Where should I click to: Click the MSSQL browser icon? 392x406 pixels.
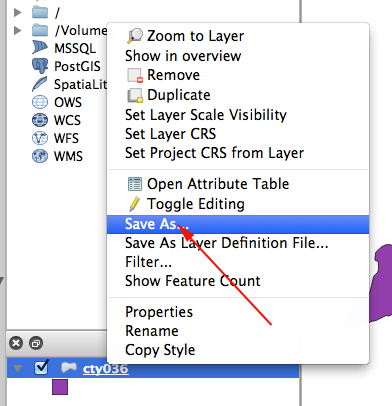pyautogui.click(x=40, y=47)
